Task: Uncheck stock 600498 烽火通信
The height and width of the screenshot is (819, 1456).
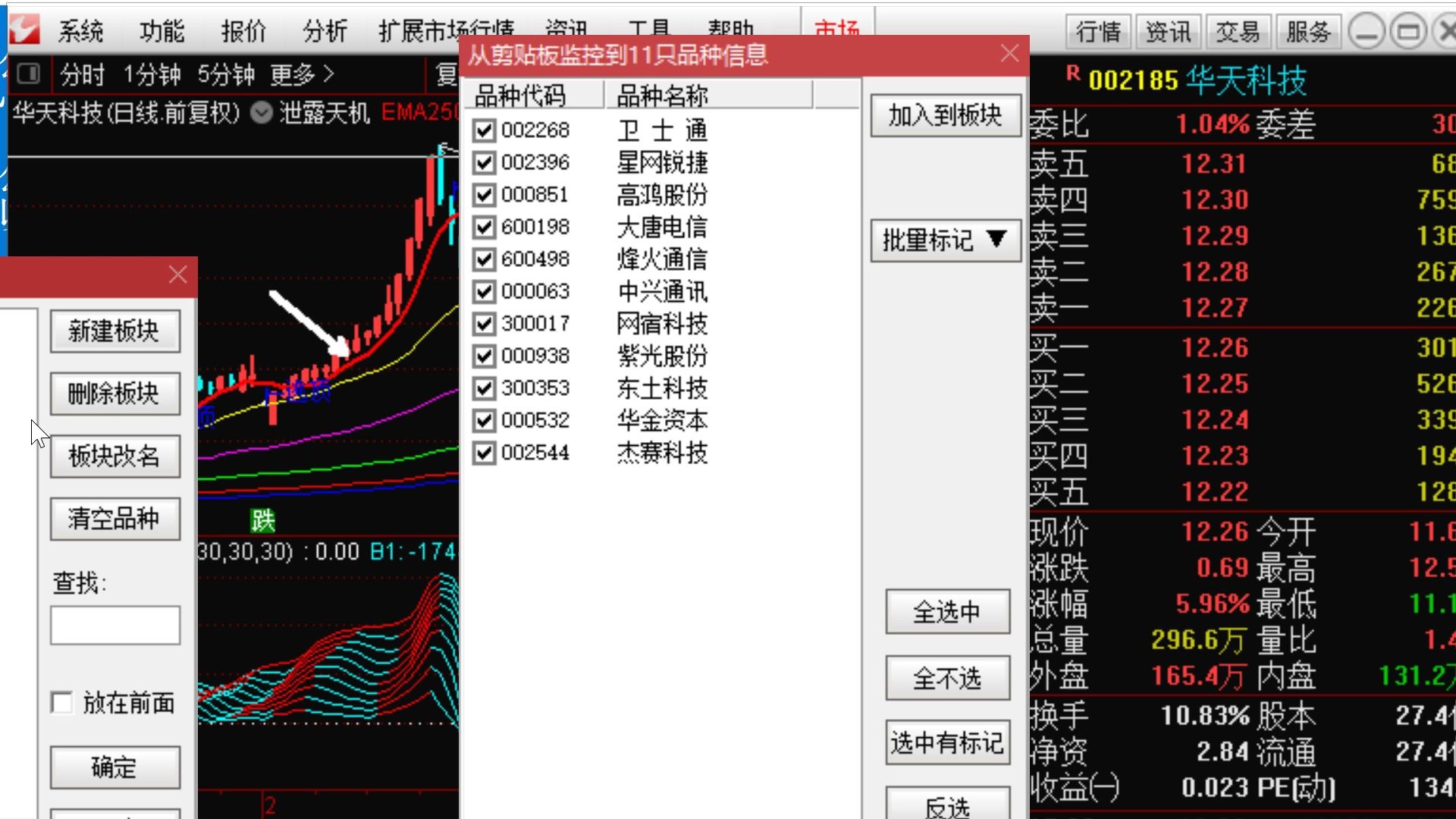Action: pos(484,259)
